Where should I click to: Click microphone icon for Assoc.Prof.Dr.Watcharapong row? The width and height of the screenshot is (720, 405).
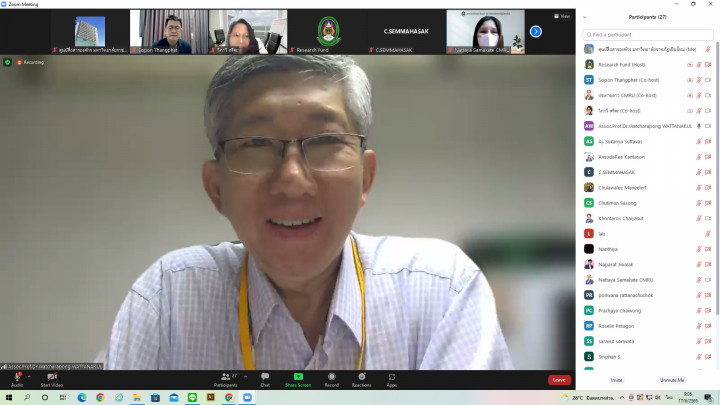(x=699, y=126)
